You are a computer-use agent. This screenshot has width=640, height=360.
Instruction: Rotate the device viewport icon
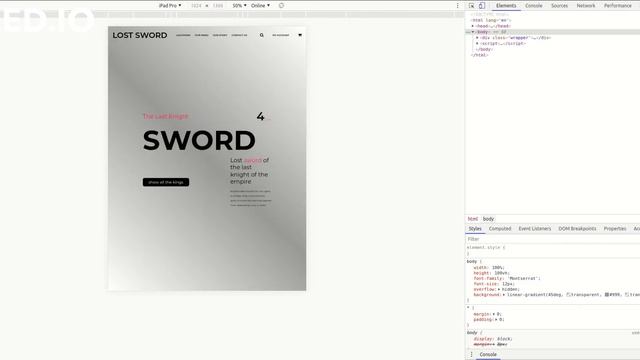coord(281,6)
